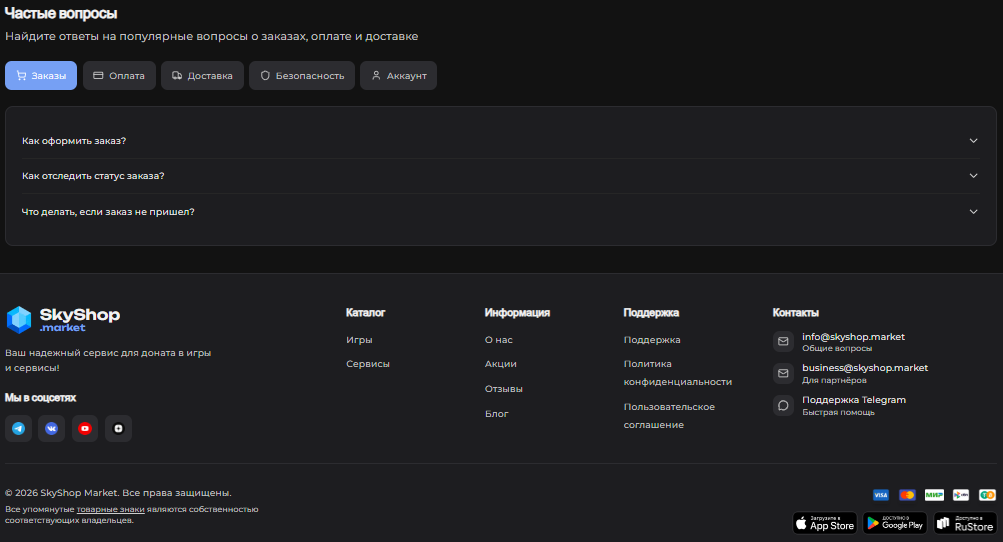This screenshot has width=1003, height=542.
Task: Click the Visa payment icon
Action: tap(880, 495)
